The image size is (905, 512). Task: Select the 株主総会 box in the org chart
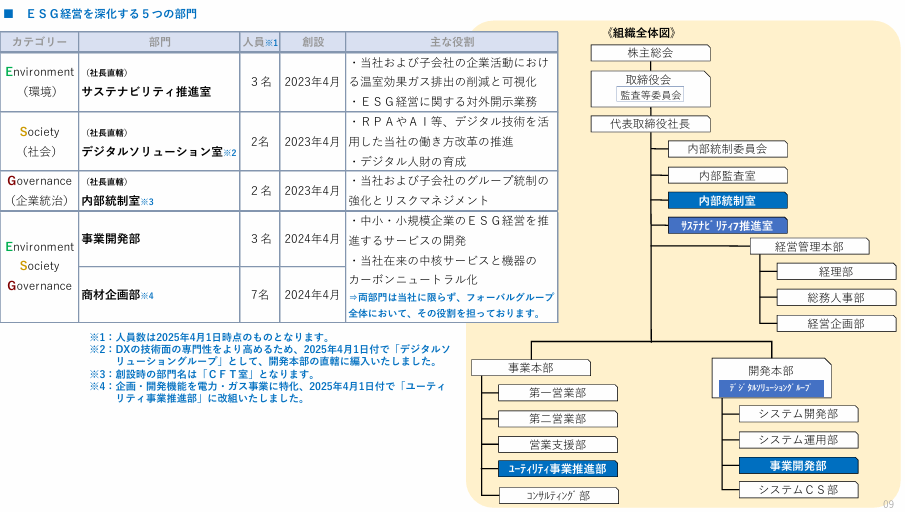point(650,53)
